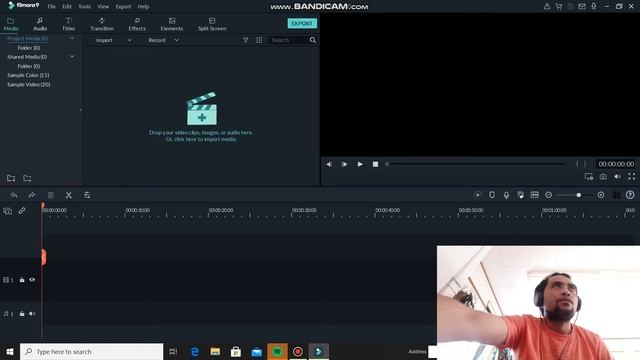
Task: Open the Edit adjust sliders tool
Action: tap(87, 195)
